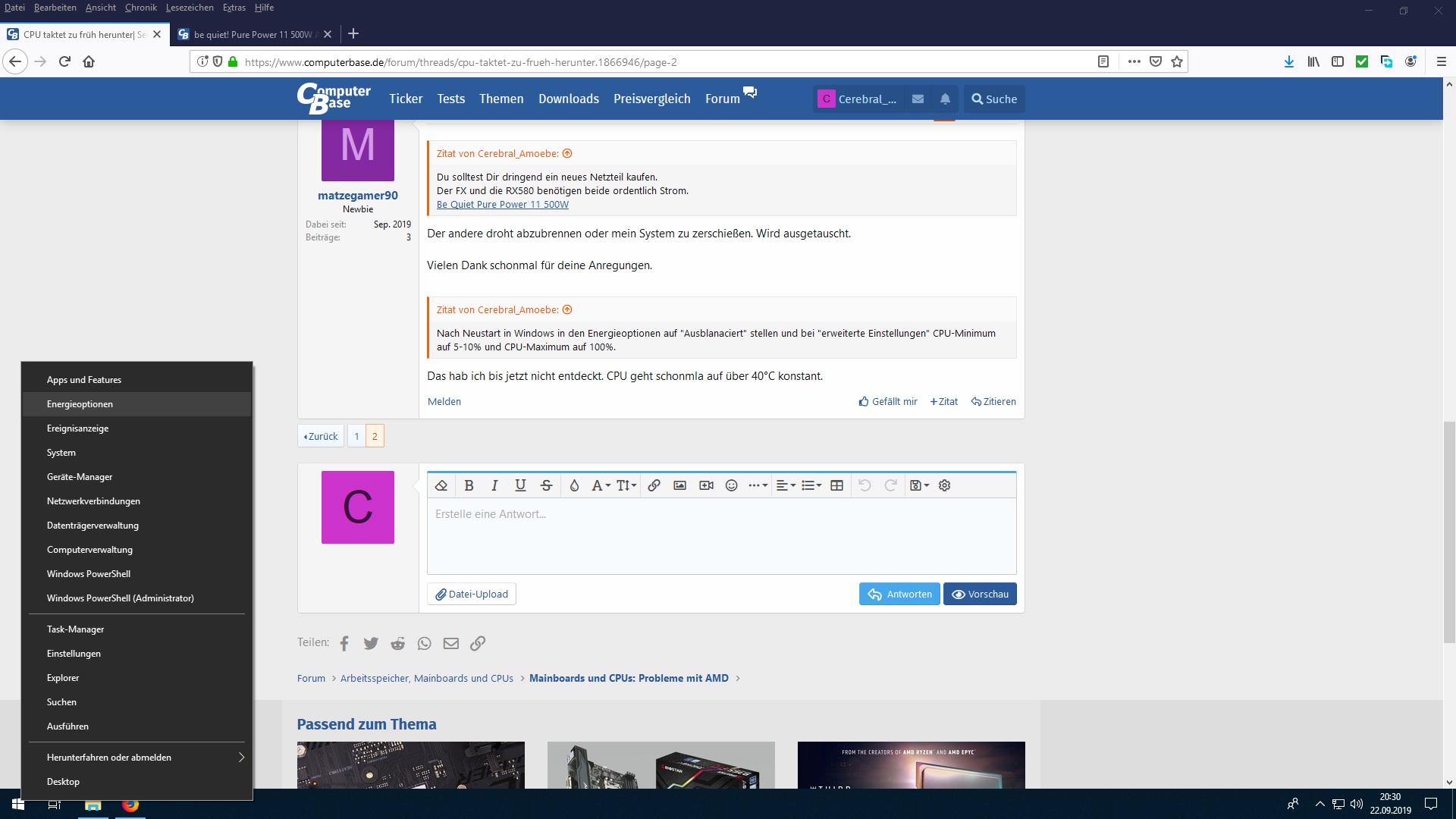Click the text color droplet icon
1456x819 pixels.
574,485
